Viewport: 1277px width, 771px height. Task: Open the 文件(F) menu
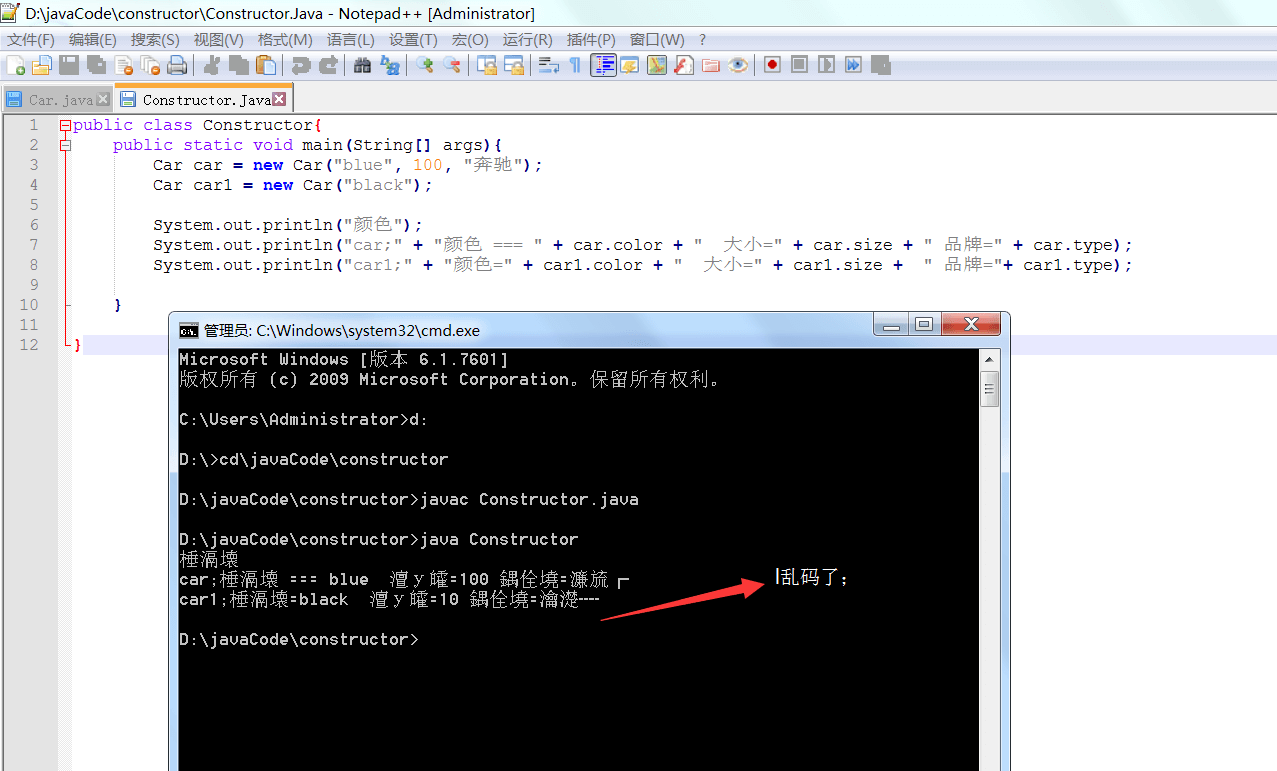coord(31,40)
